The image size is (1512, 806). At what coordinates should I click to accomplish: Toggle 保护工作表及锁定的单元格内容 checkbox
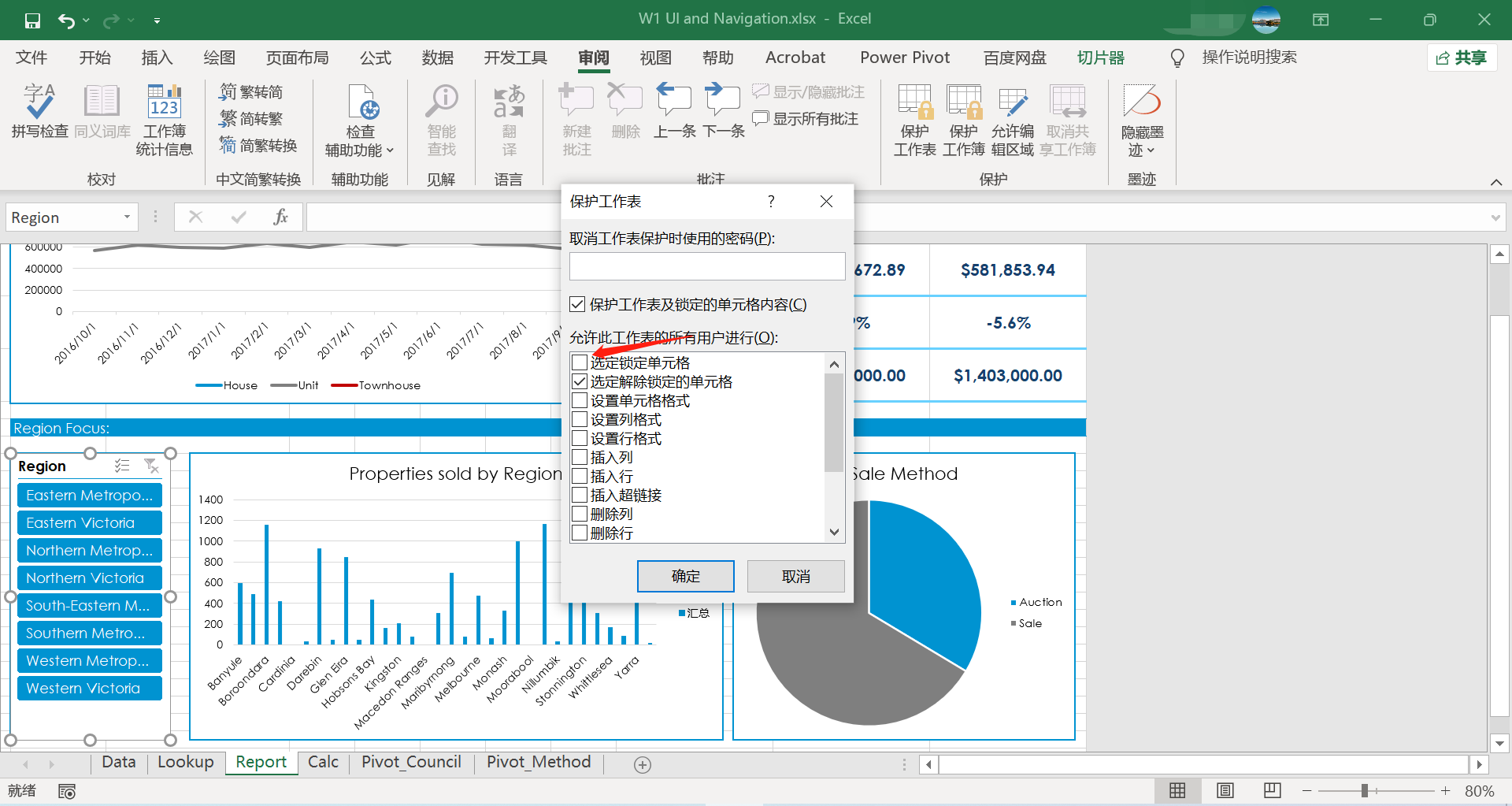[578, 305]
